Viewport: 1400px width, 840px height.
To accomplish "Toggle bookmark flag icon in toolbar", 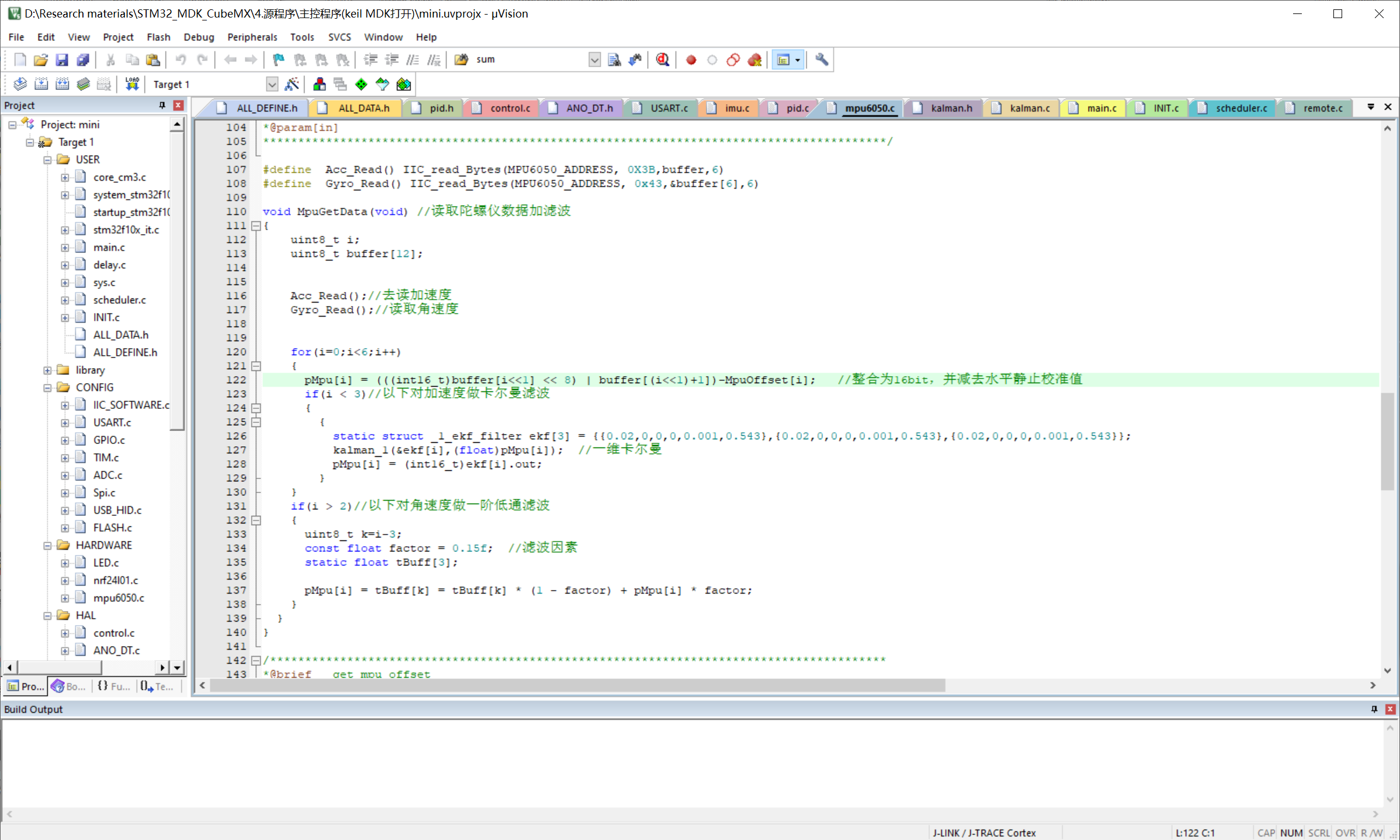I will pos(278,60).
